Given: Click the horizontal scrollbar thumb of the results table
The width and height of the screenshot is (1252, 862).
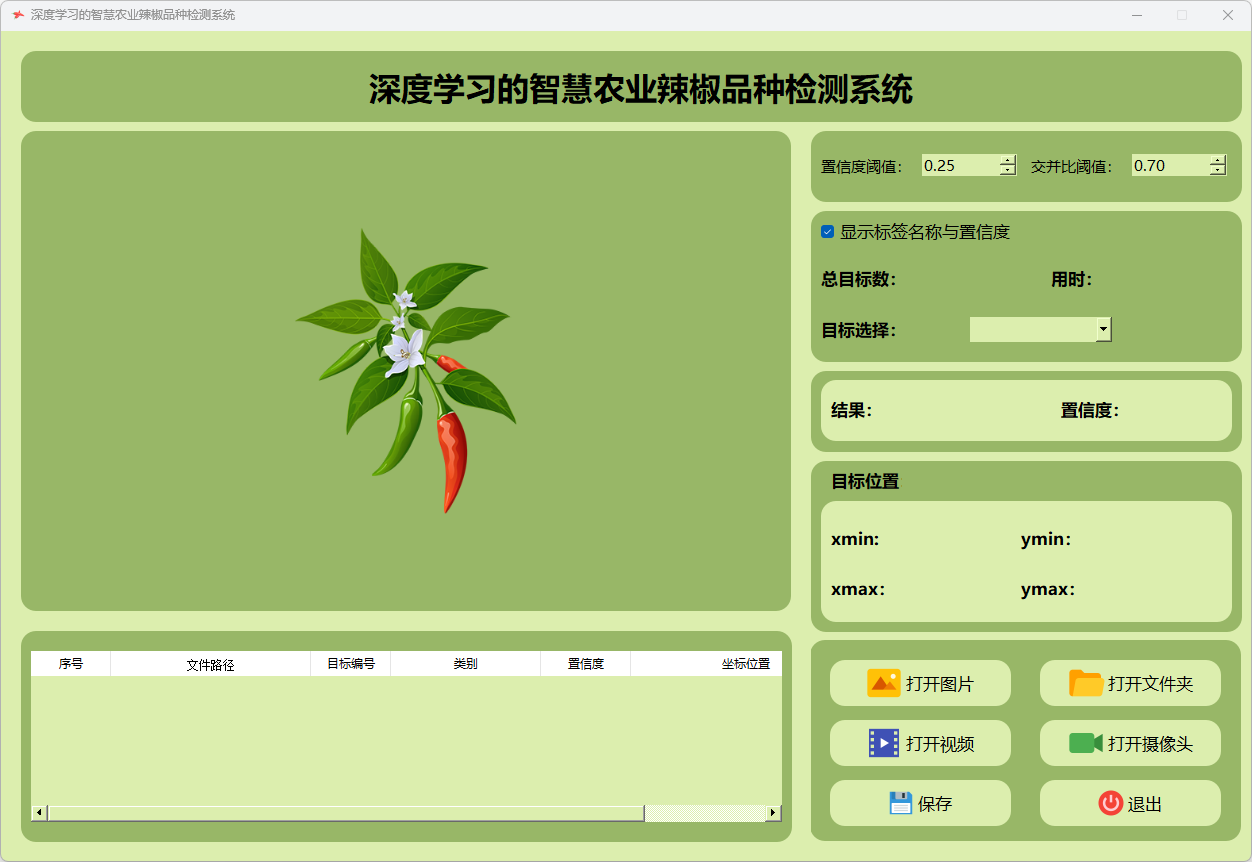Looking at the screenshot, I should coord(346,813).
